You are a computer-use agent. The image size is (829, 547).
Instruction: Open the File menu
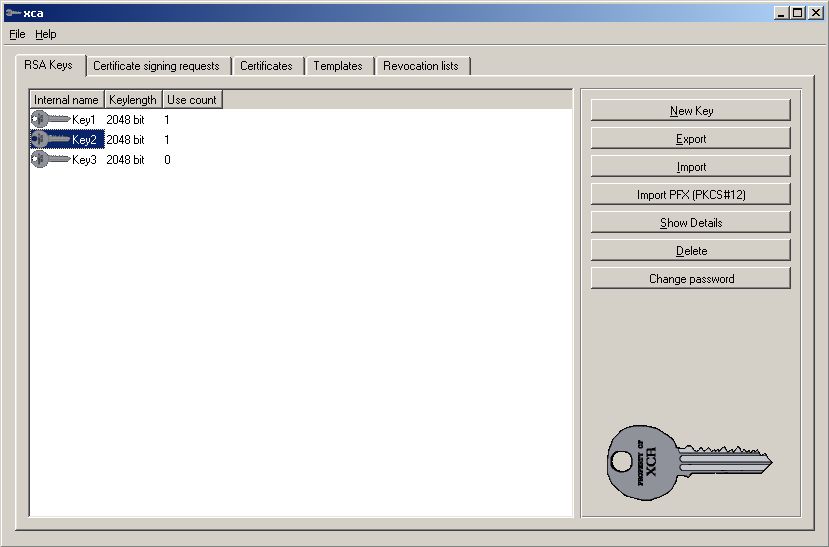(17, 34)
